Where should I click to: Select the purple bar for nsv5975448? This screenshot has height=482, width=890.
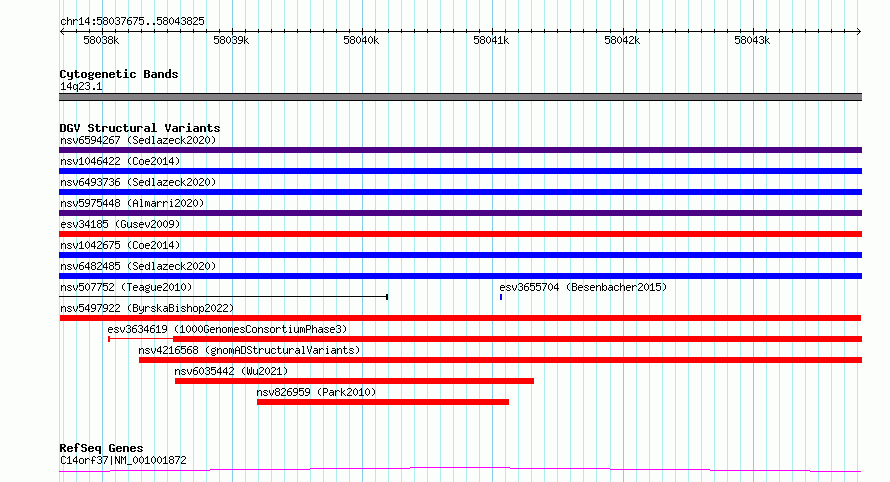[460, 213]
